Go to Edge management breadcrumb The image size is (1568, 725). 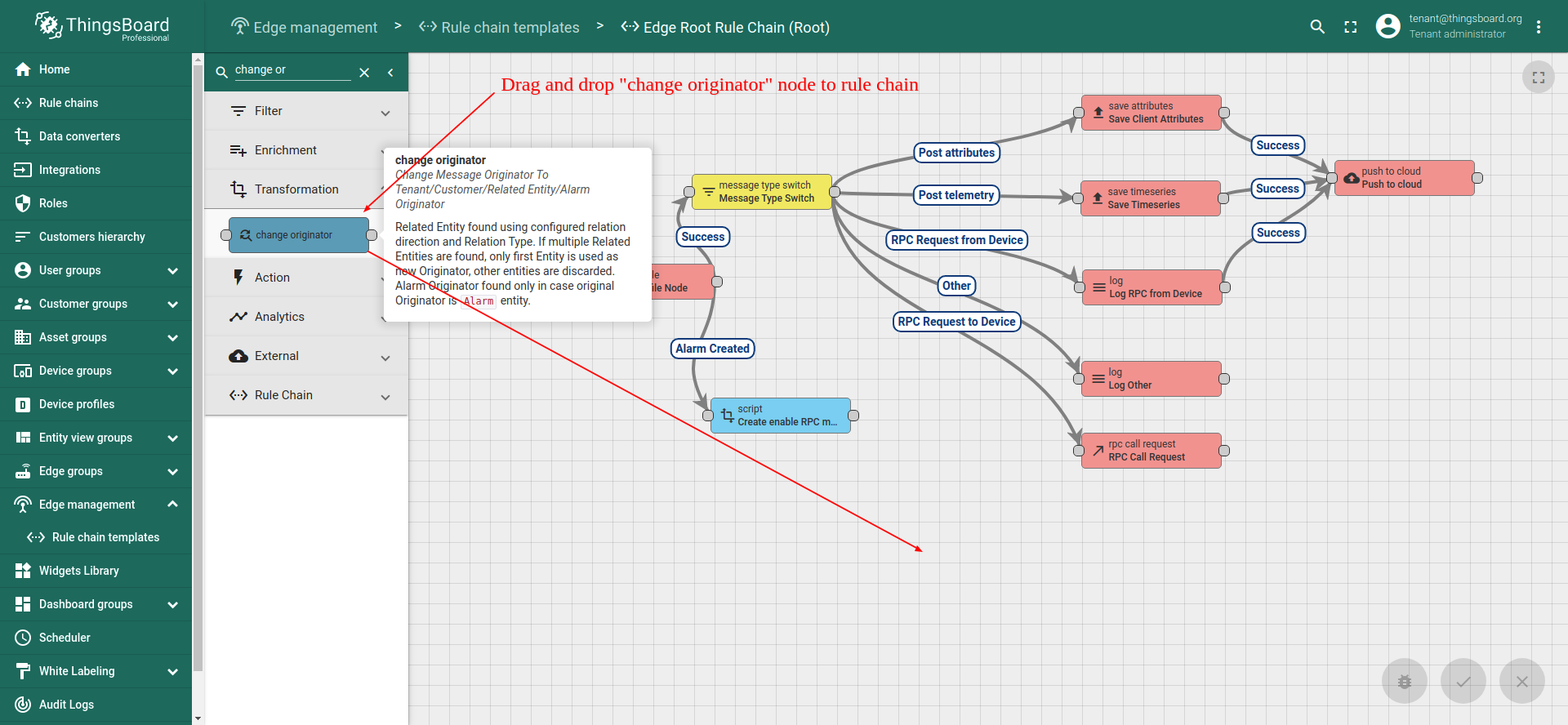pyautogui.click(x=304, y=27)
